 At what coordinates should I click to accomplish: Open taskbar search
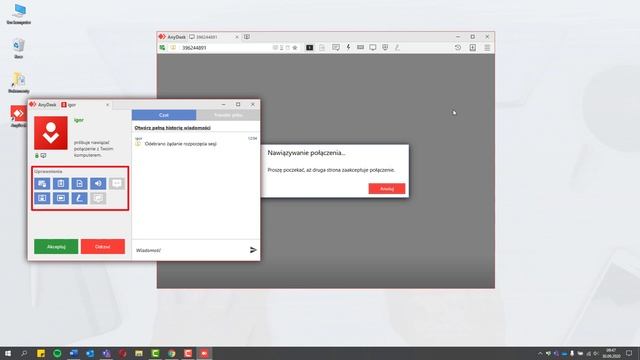click(24, 353)
